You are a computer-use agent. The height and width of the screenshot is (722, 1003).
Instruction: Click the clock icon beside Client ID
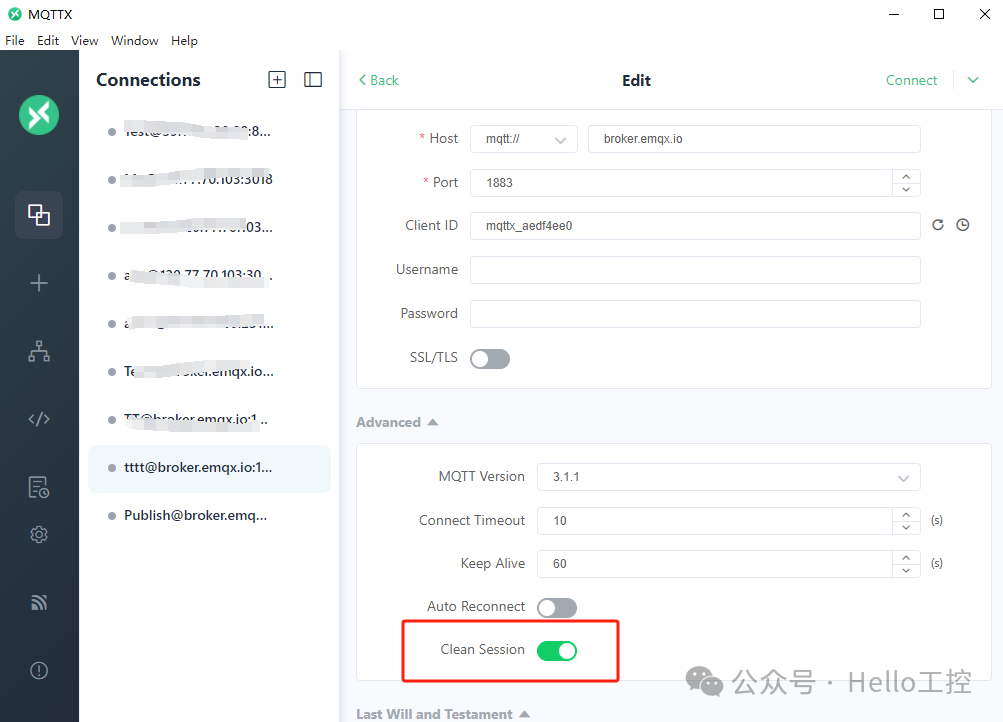tap(963, 225)
